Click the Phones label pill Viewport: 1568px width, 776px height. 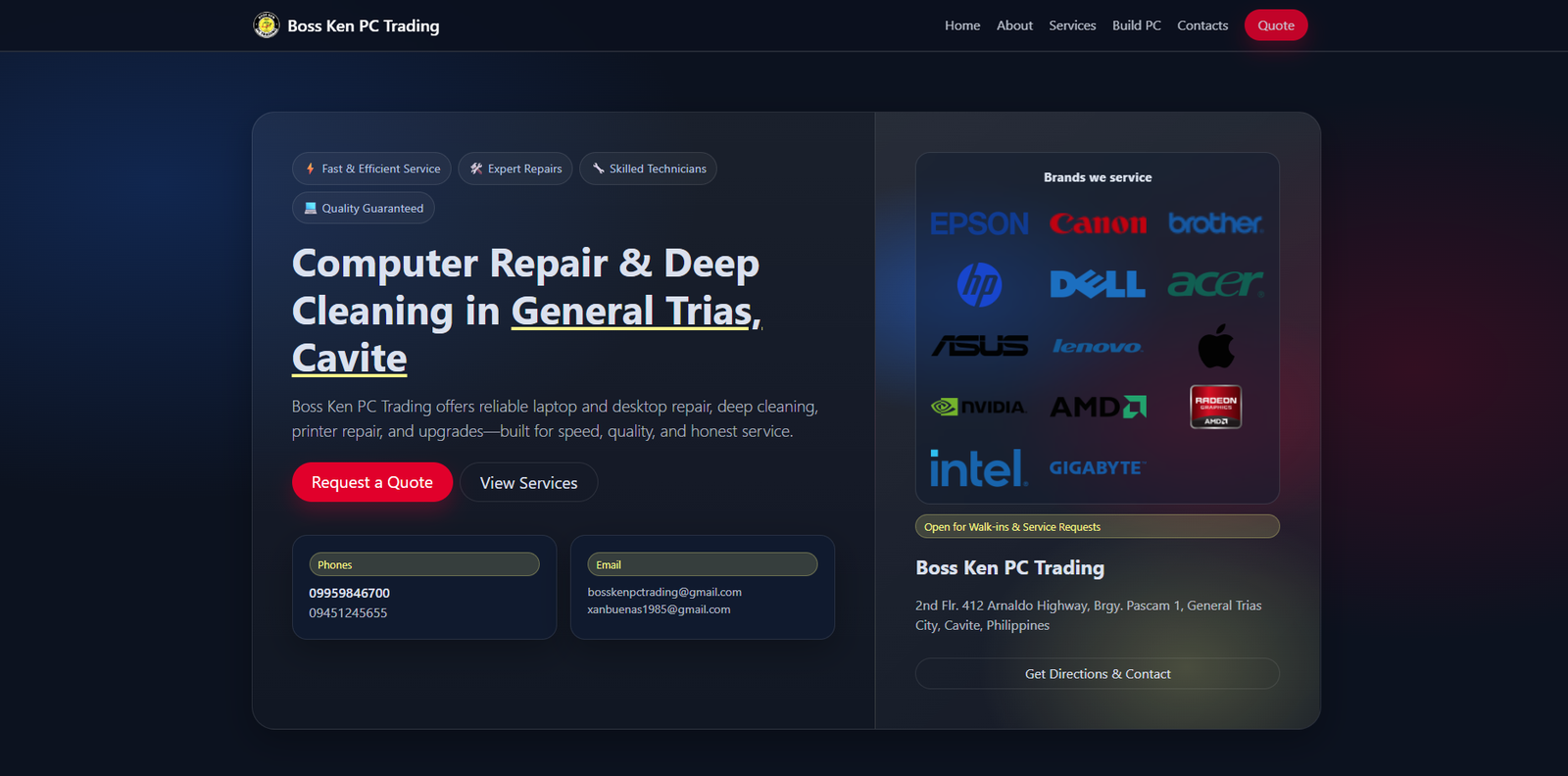pyautogui.click(x=424, y=564)
